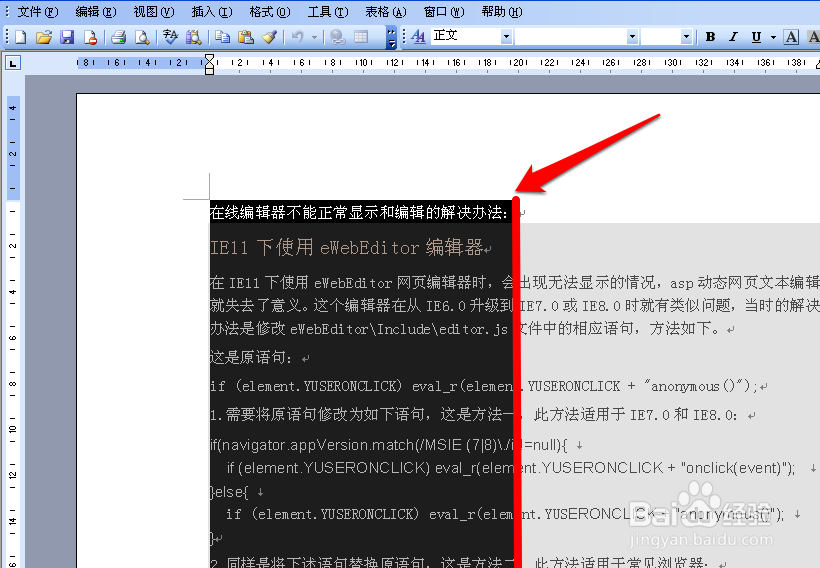Image resolution: width=820 pixels, height=568 pixels.
Task: Open the 帮助(H) menu
Action: [502, 12]
